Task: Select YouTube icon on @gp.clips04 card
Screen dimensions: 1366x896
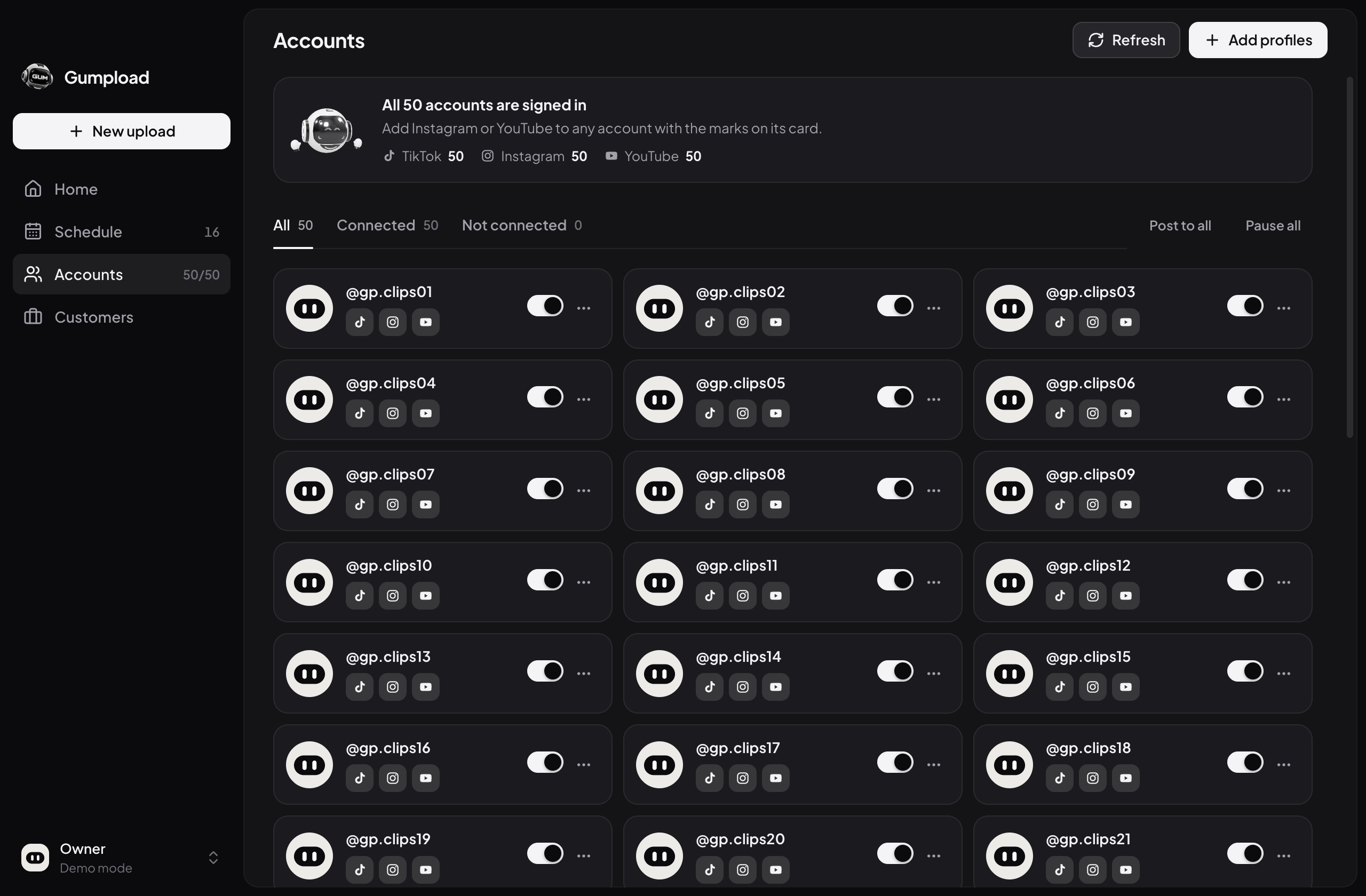Action: 426,413
